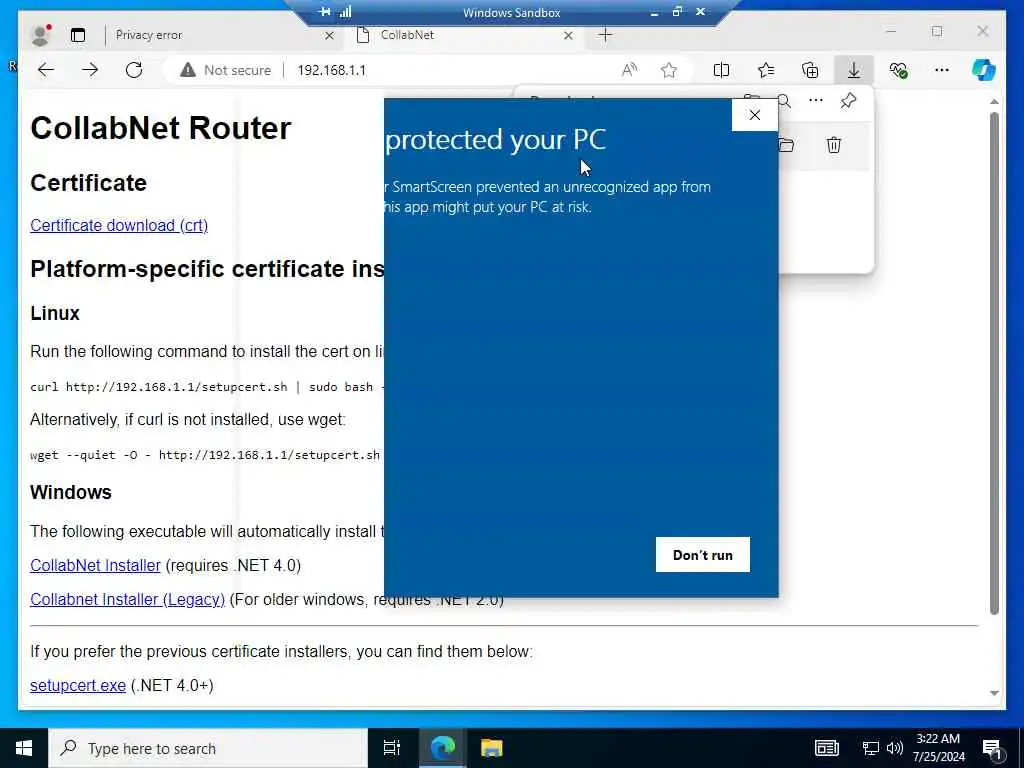The width and height of the screenshot is (1024, 768).
Task: Click the Windows Sandbox pin icon
Action: tap(324, 12)
